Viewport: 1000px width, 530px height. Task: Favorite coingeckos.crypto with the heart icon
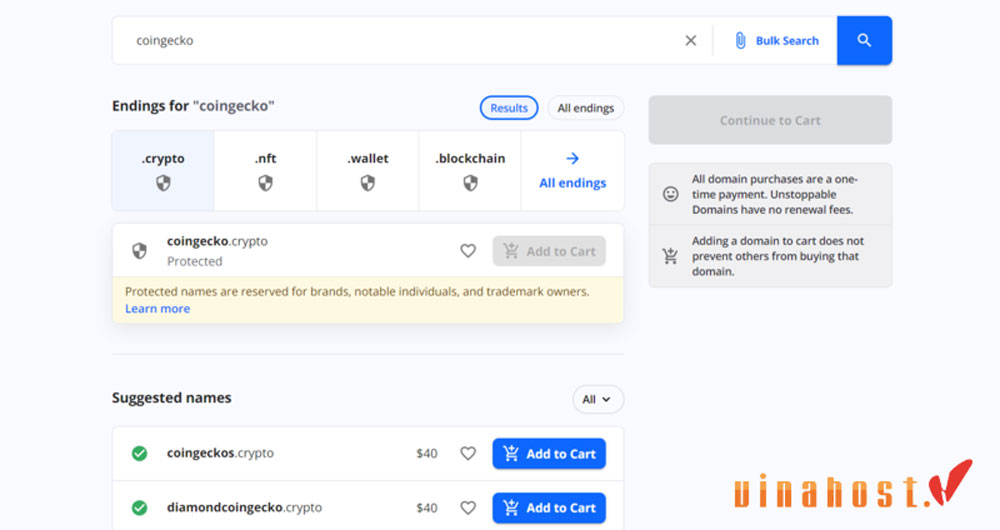[468, 453]
